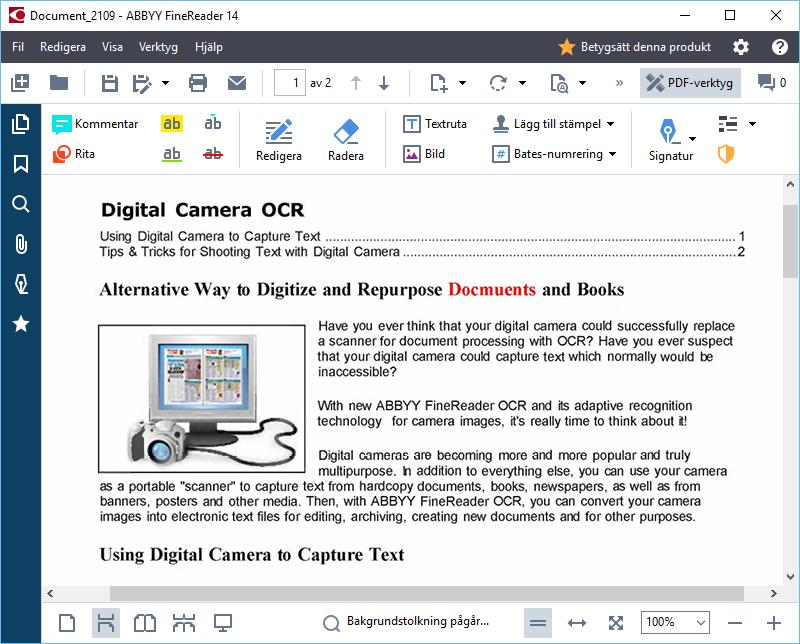Switch to two-page view
The width and height of the screenshot is (800, 644).
(144, 623)
